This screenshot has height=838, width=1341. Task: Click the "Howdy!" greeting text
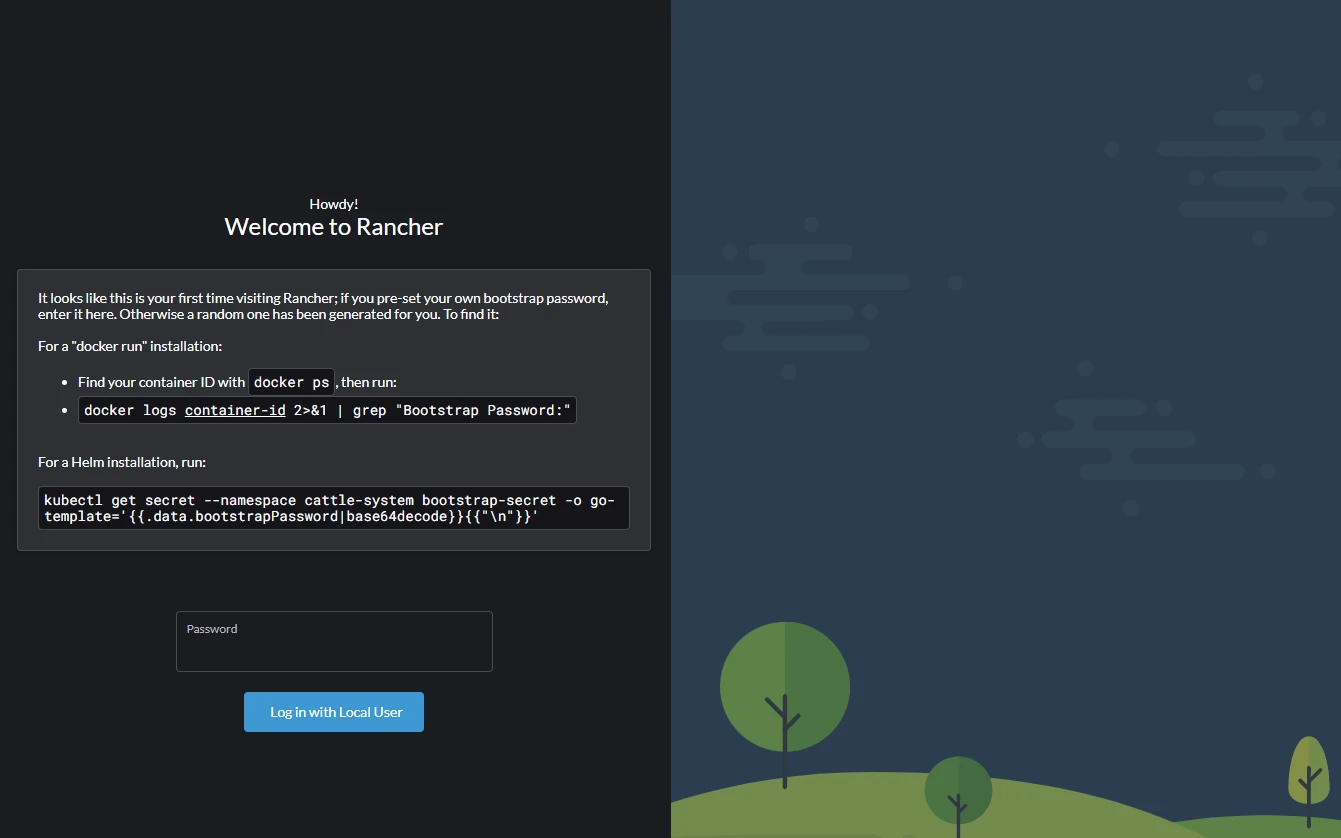(334, 204)
